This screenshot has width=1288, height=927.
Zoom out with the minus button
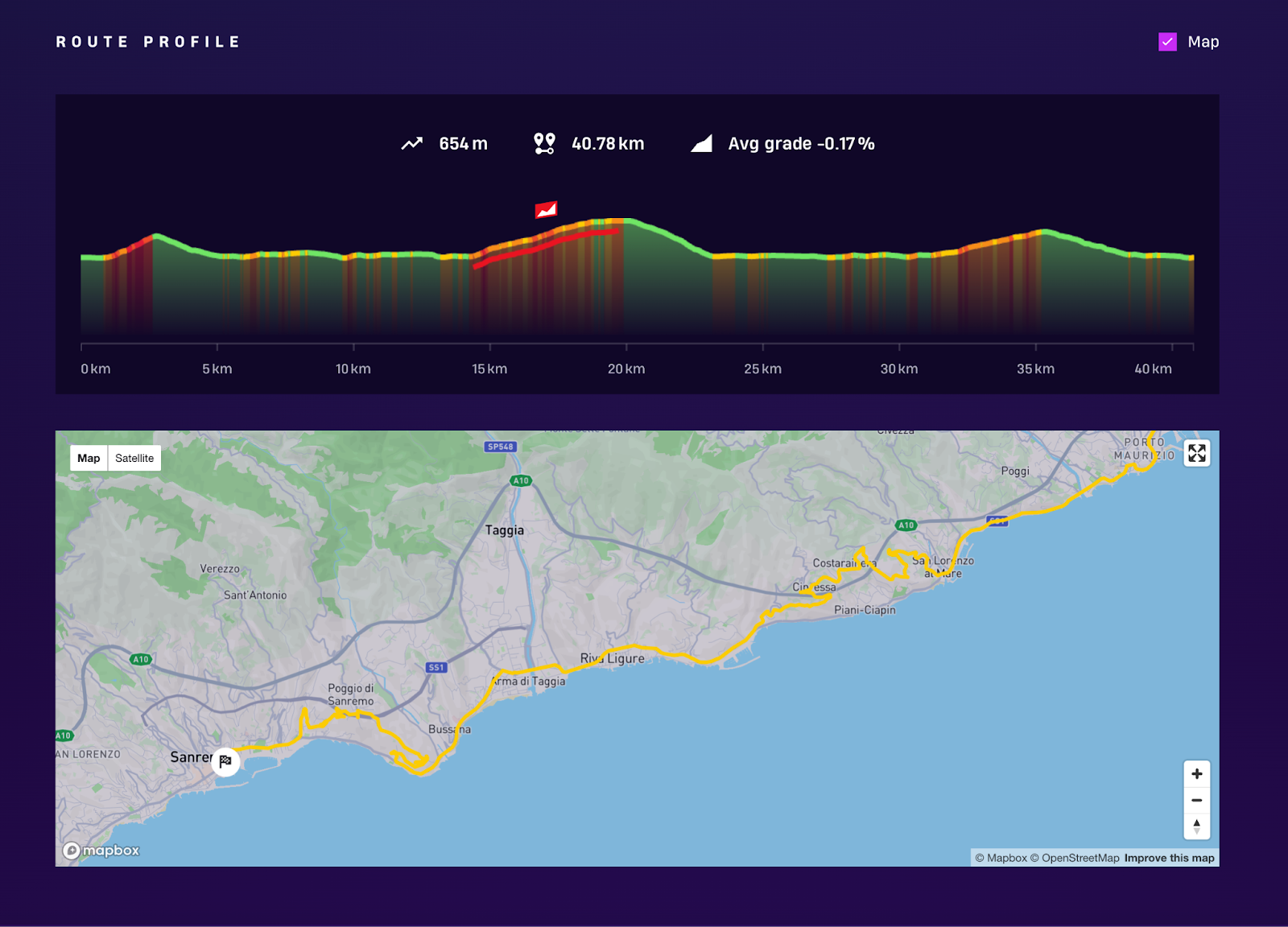coord(1197,800)
